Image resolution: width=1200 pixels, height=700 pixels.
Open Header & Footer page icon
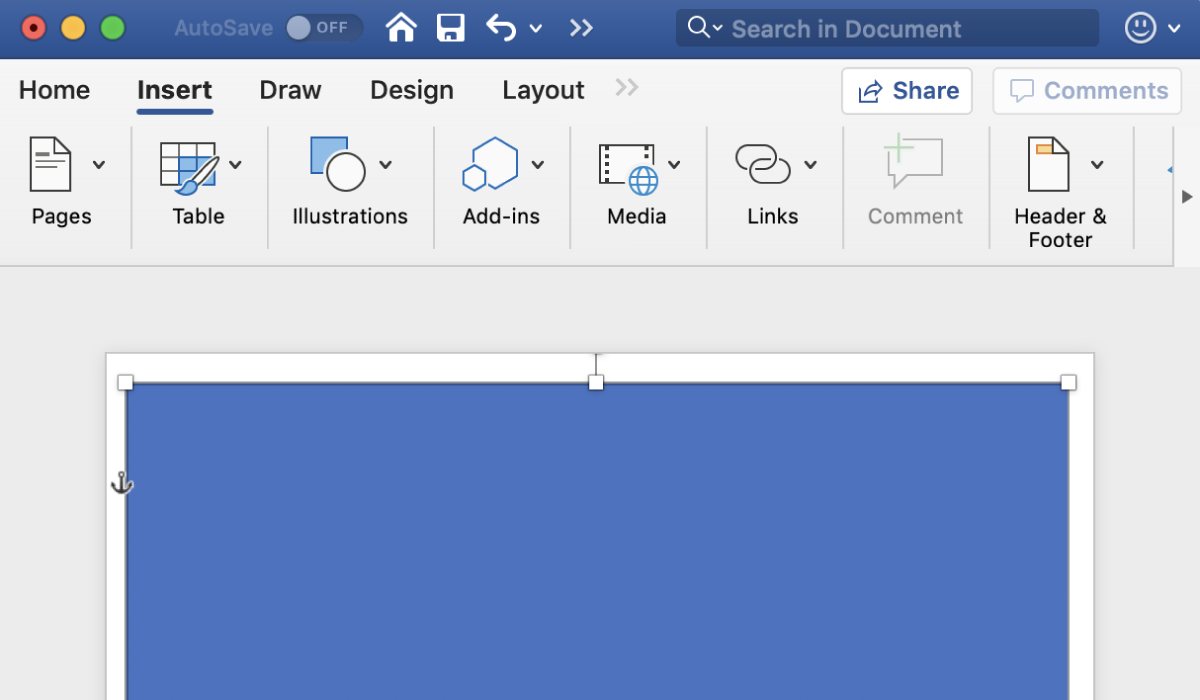pyautogui.click(x=1048, y=165)
